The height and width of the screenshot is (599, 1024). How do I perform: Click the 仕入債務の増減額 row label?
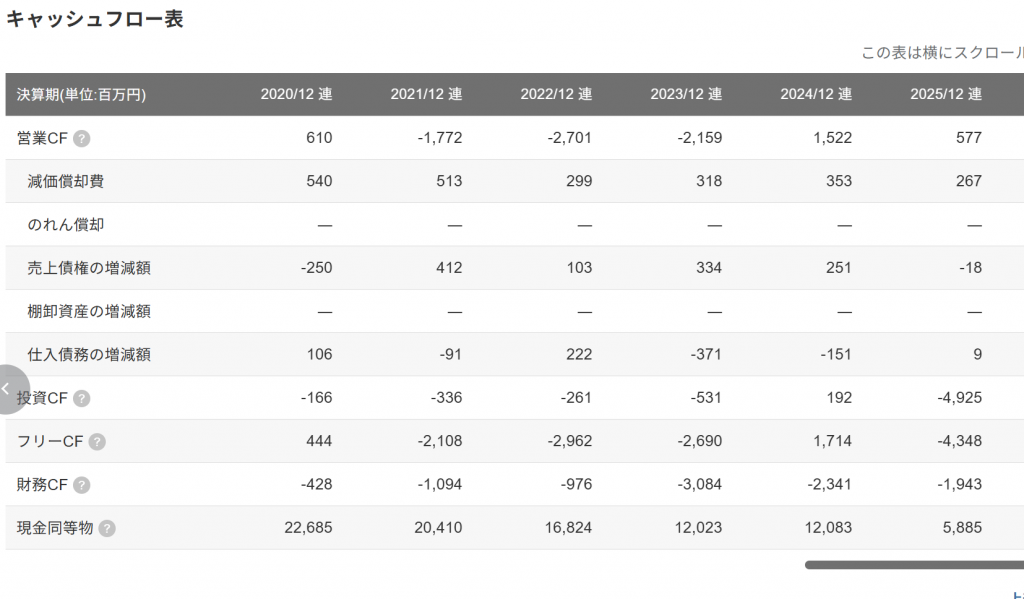[x=89, y=355]
